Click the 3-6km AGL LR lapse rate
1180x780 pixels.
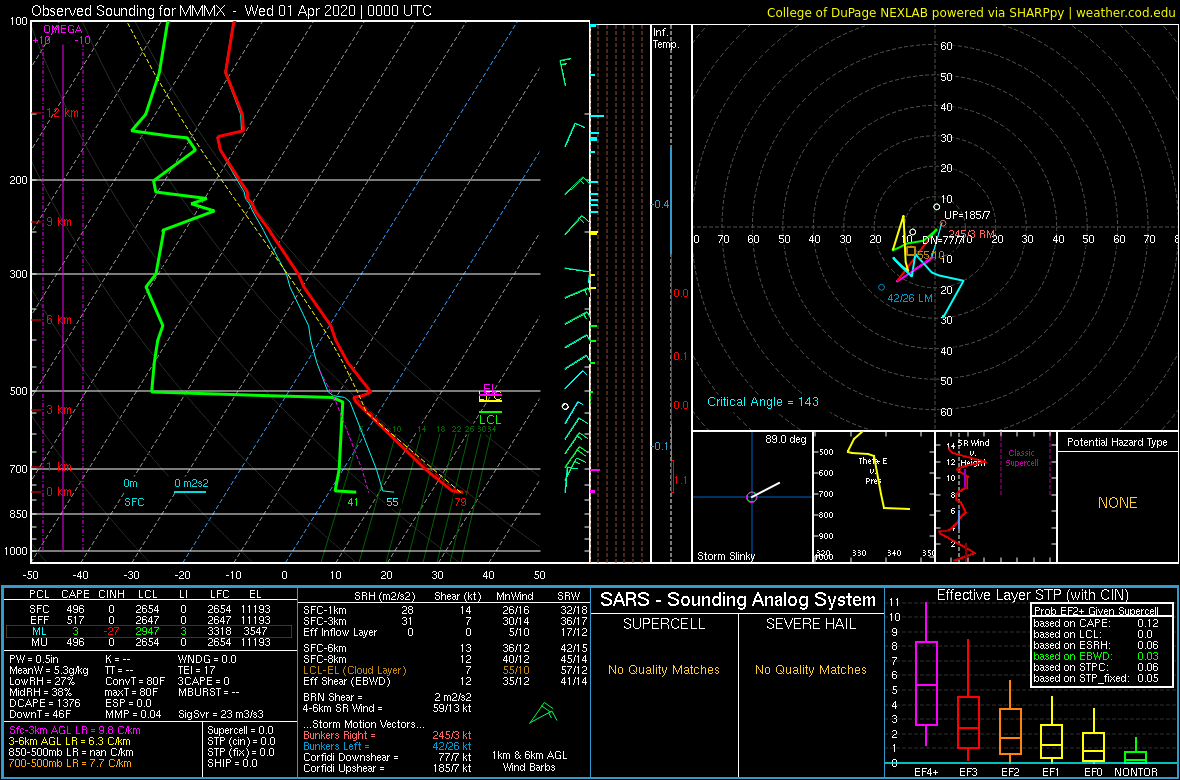pos(71,742)
